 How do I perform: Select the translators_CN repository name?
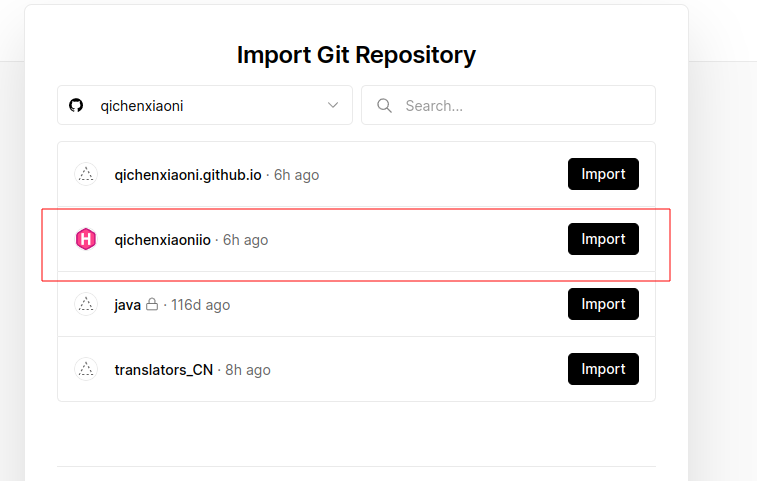point(164,370)
